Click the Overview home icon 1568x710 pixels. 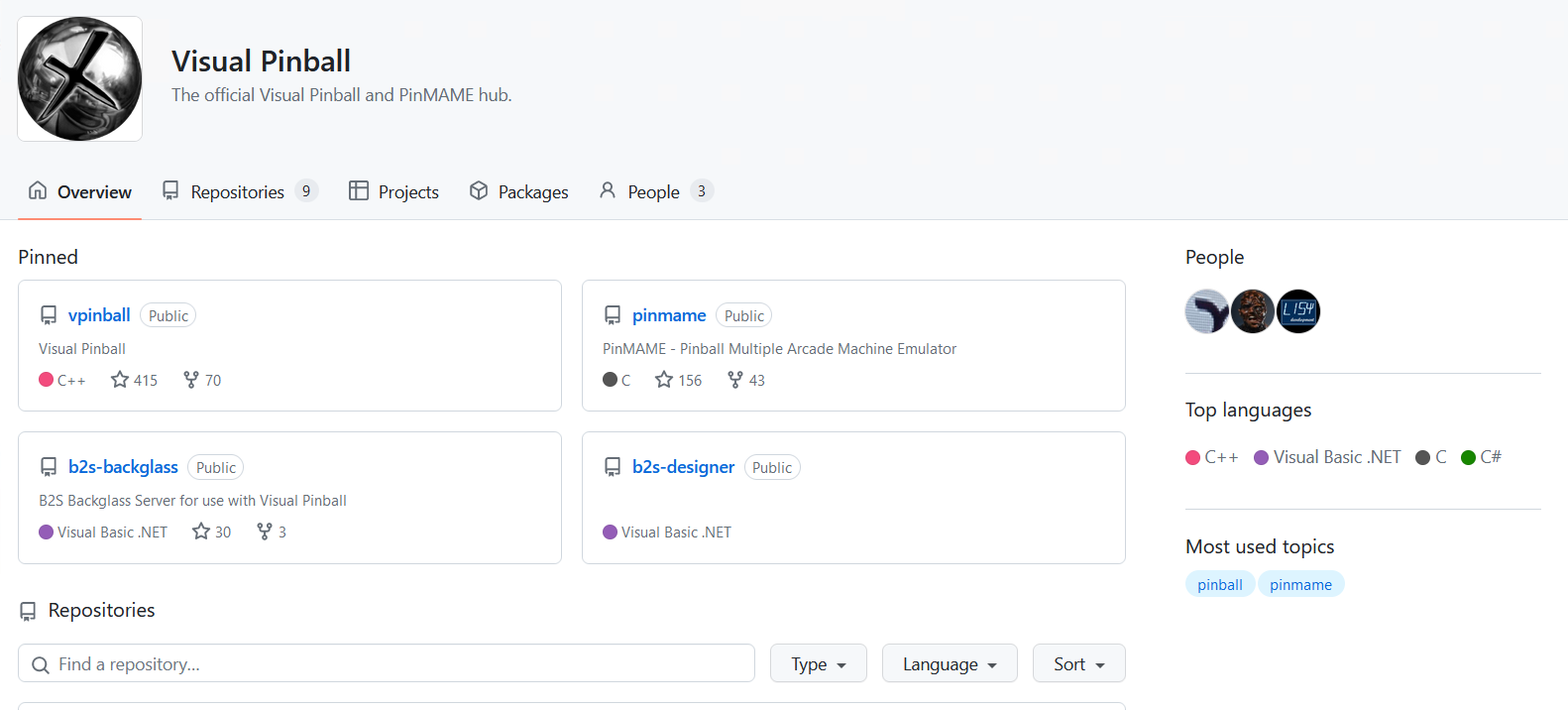click(x=38, y=190)
